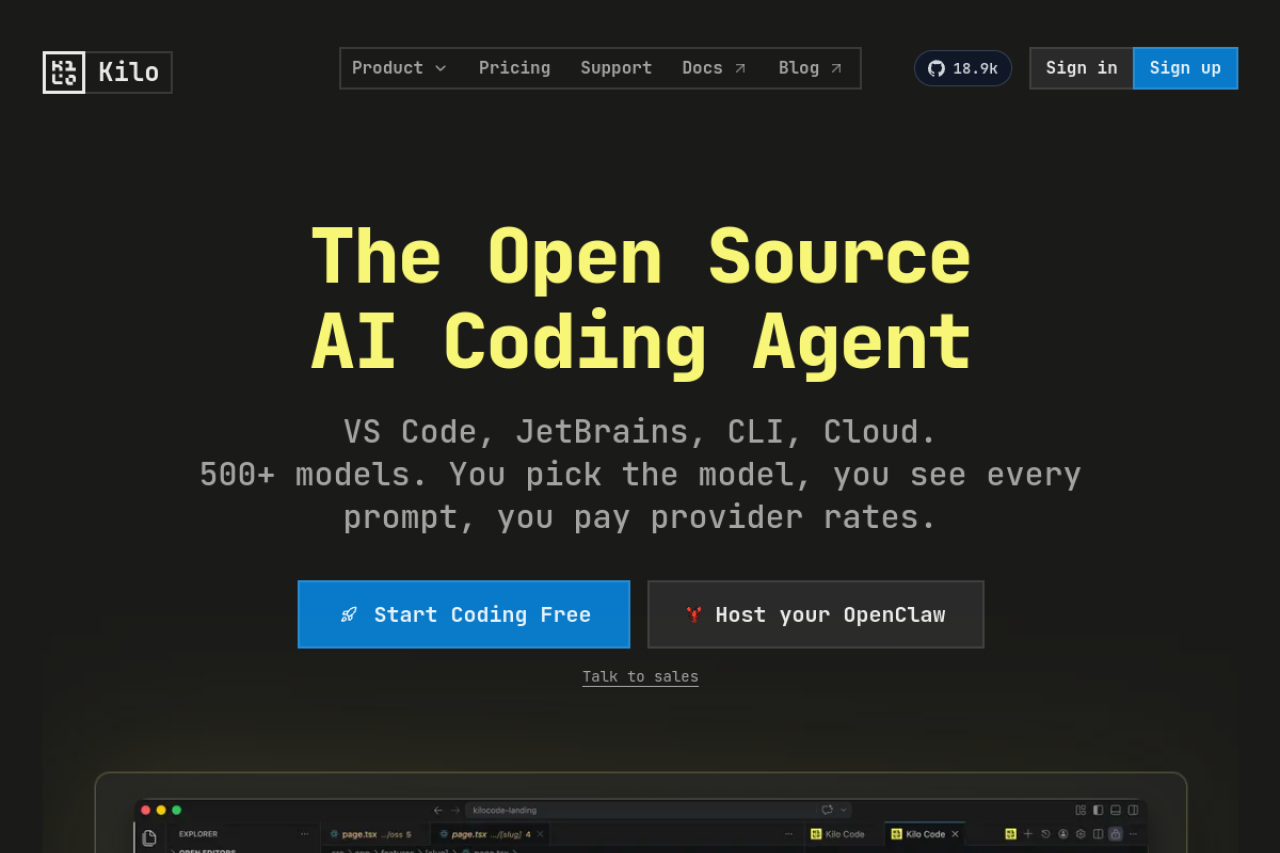Click the blue Sign up button

tap(1185, 68)
